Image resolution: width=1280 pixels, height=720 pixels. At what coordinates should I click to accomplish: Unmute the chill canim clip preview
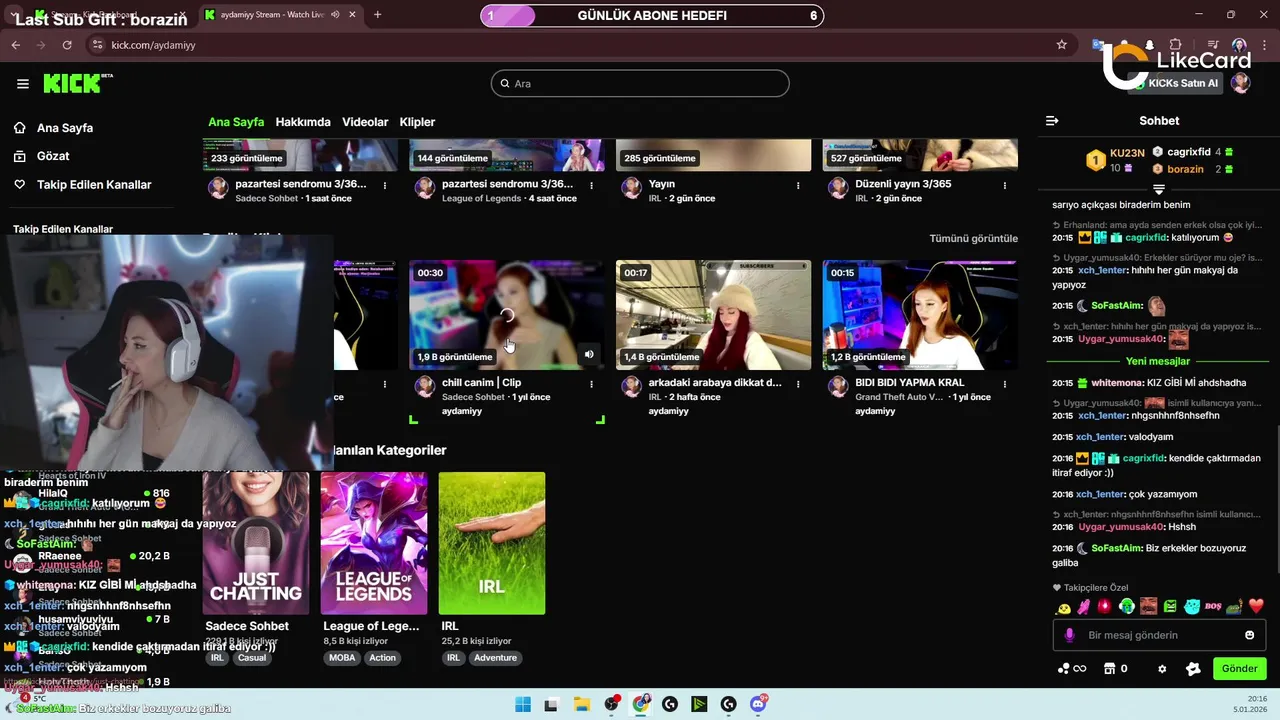point(589,354)
